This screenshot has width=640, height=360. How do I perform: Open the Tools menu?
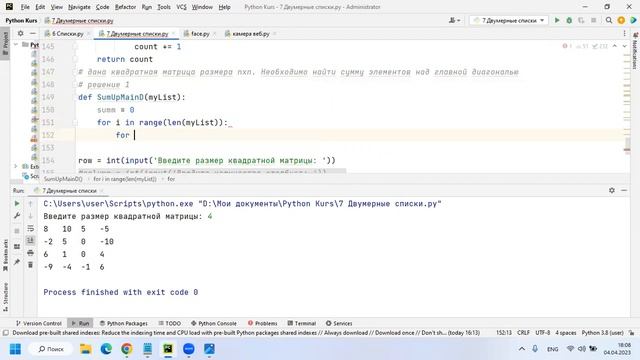pyautogui.click(x=164, y=7)
